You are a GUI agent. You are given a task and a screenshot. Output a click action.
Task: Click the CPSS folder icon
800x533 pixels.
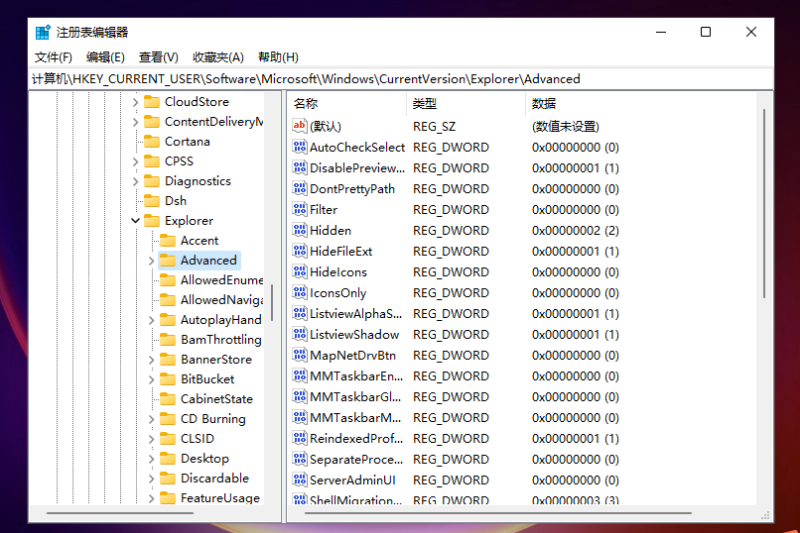(152, 161)
